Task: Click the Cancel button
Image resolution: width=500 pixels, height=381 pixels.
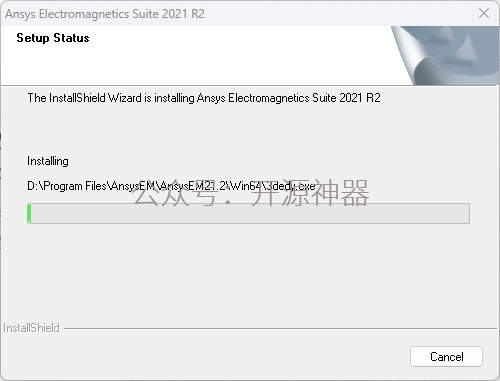Action: click(x=446, y=357)
